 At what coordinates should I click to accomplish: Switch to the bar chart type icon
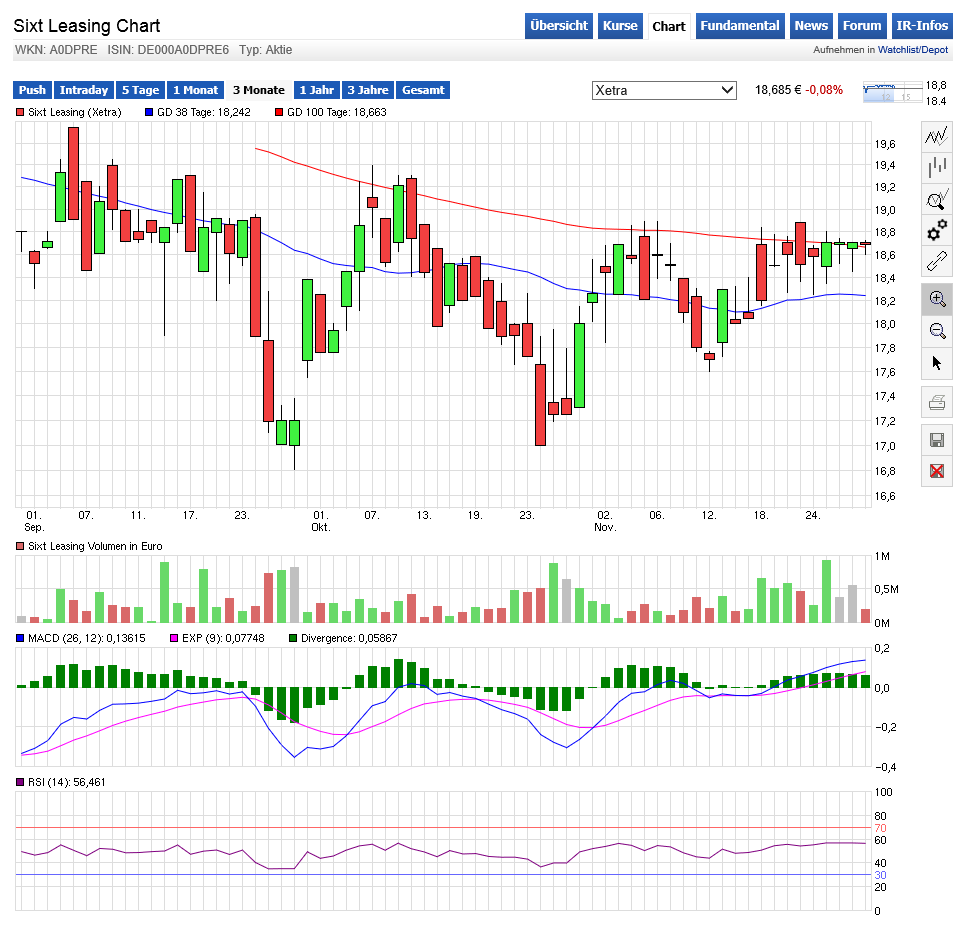pyautogui.click(x=937, y=167)
